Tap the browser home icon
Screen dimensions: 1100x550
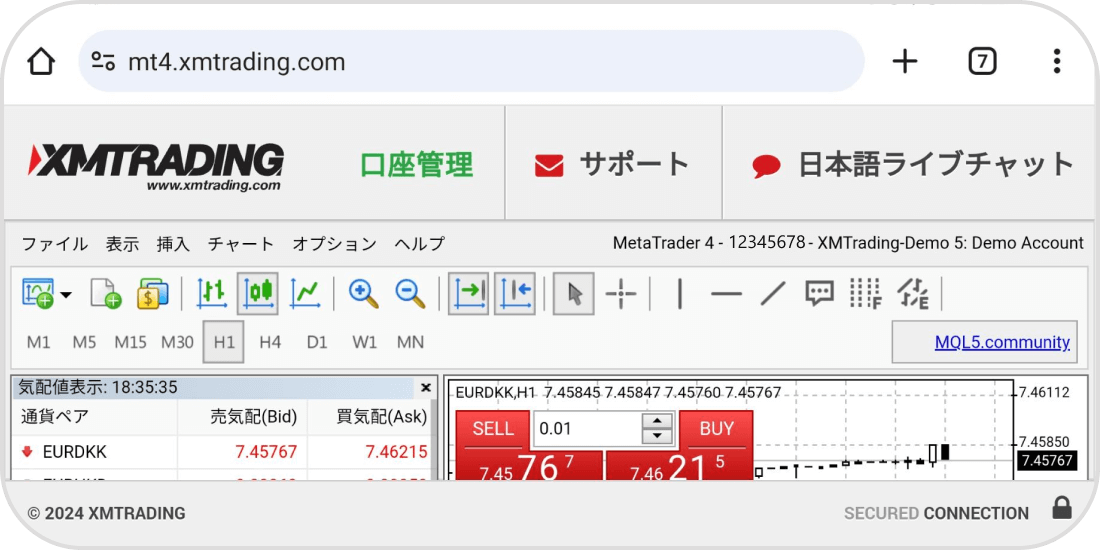click(x=41, y=62)
